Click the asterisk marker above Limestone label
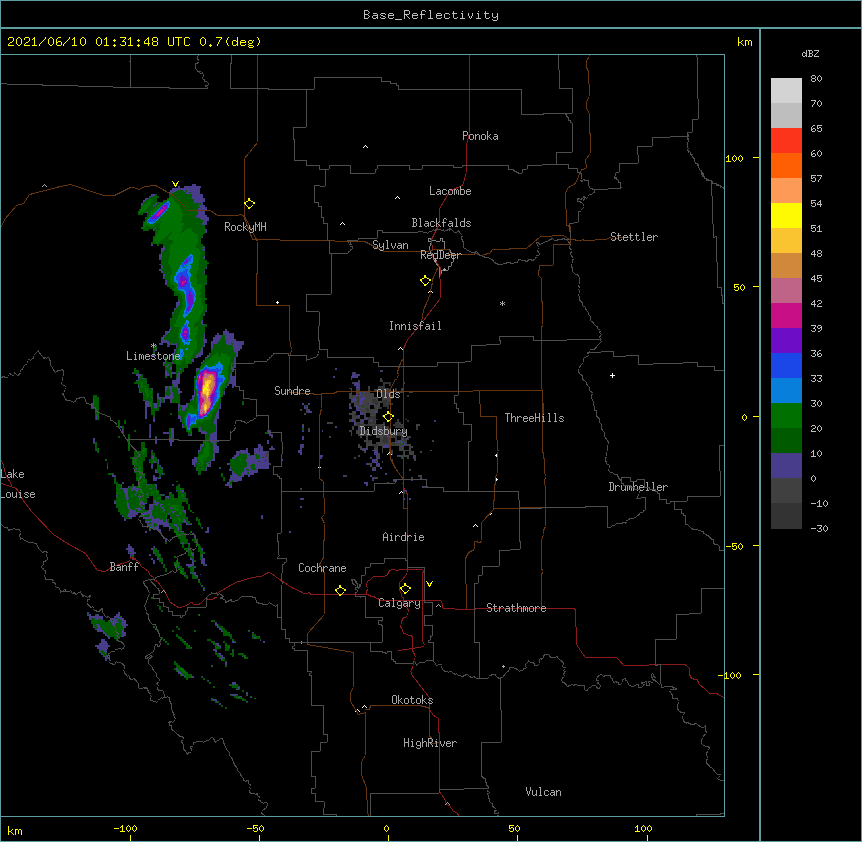 click(x=153, y=346)
